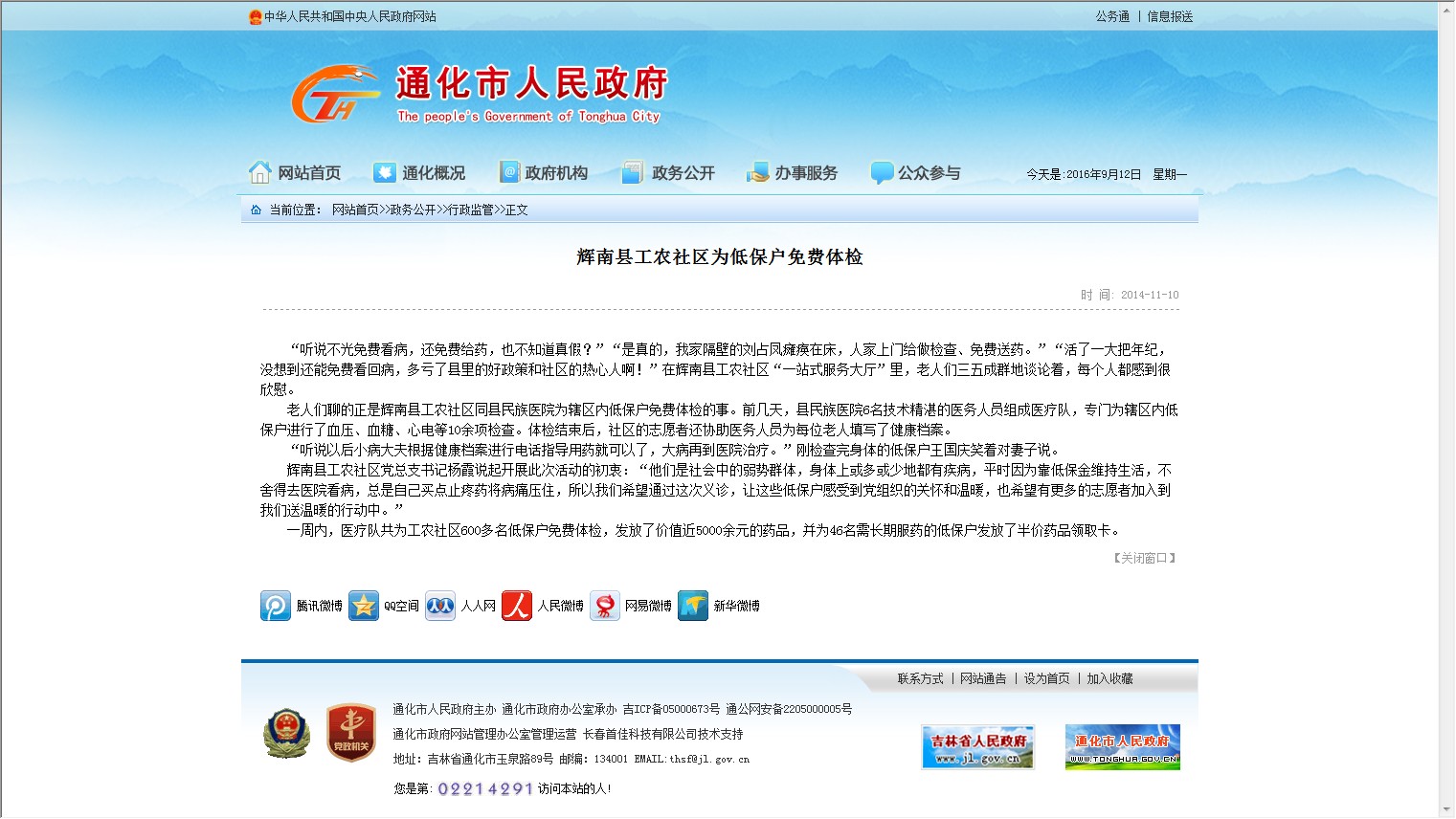Click the police badge icon in footer
Viewport: 1456px width, 819px height.
pyautogui.click(x=286, y=734)
